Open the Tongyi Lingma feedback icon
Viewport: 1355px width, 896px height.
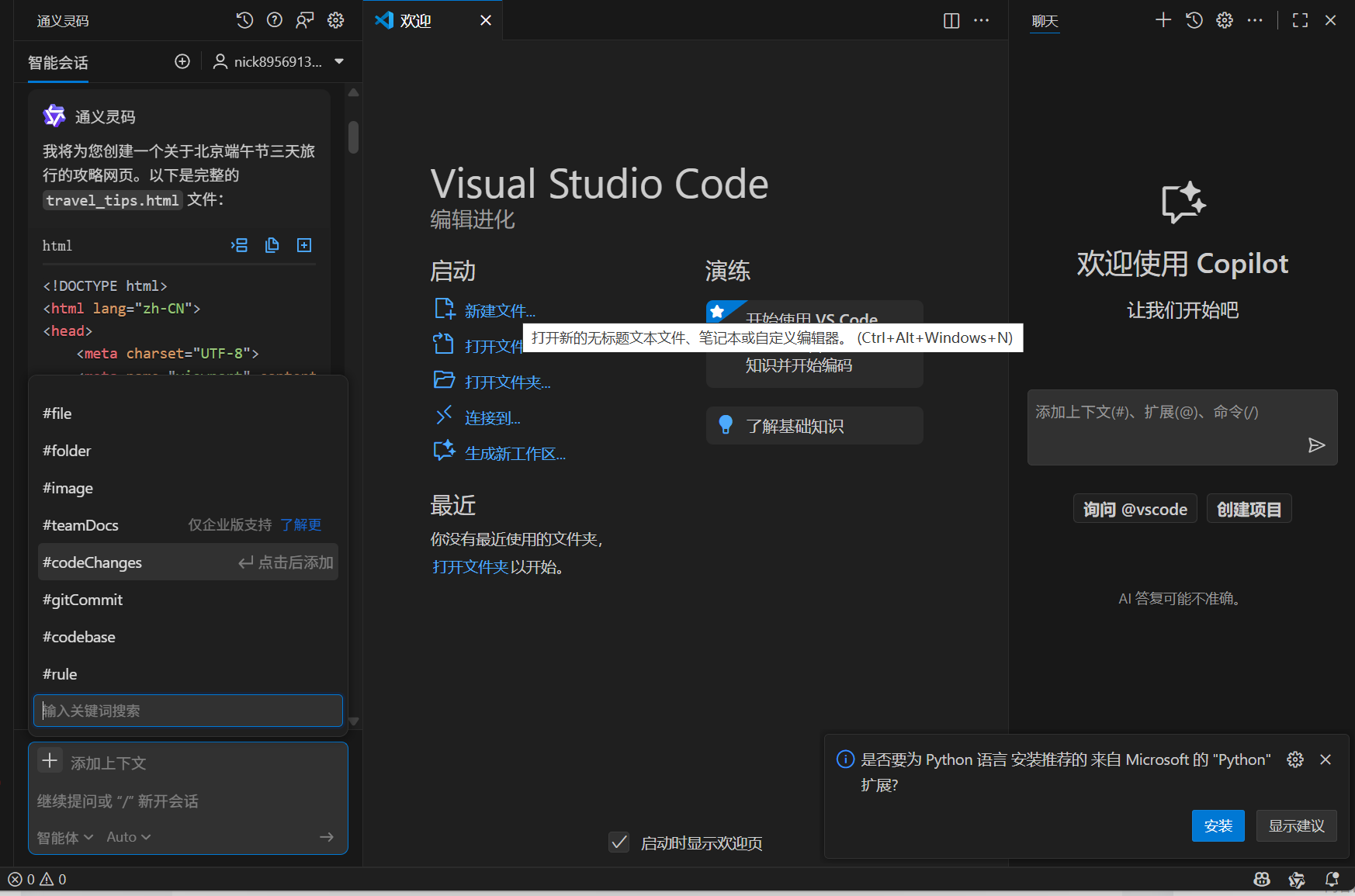(305, 20)
